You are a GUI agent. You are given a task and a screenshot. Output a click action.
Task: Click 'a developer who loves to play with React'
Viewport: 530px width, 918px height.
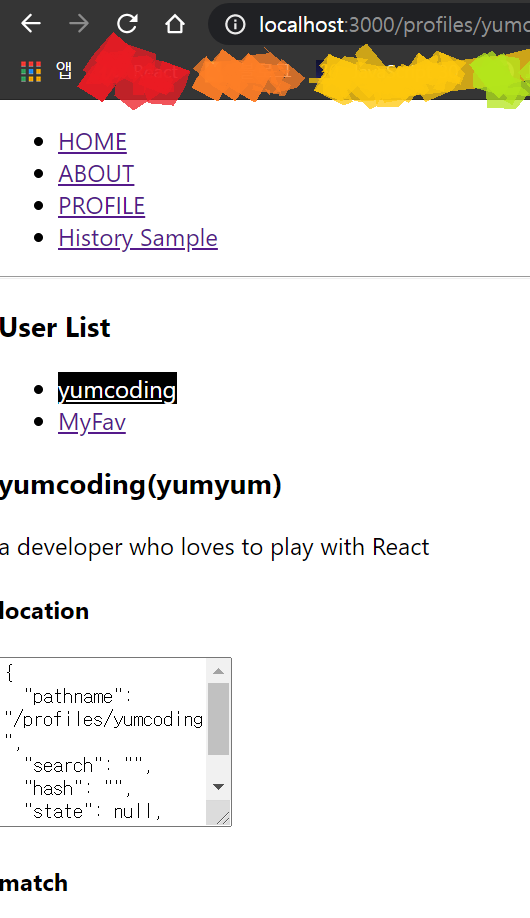[214, 547]
